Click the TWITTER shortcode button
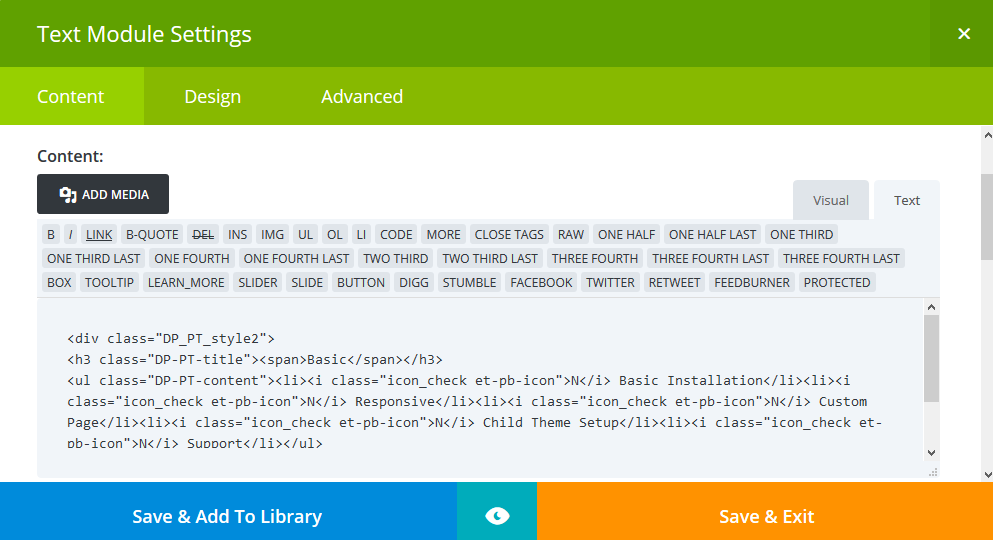This screenshot has height=540, width=993. pyautogui.click(x=610, y=282)
